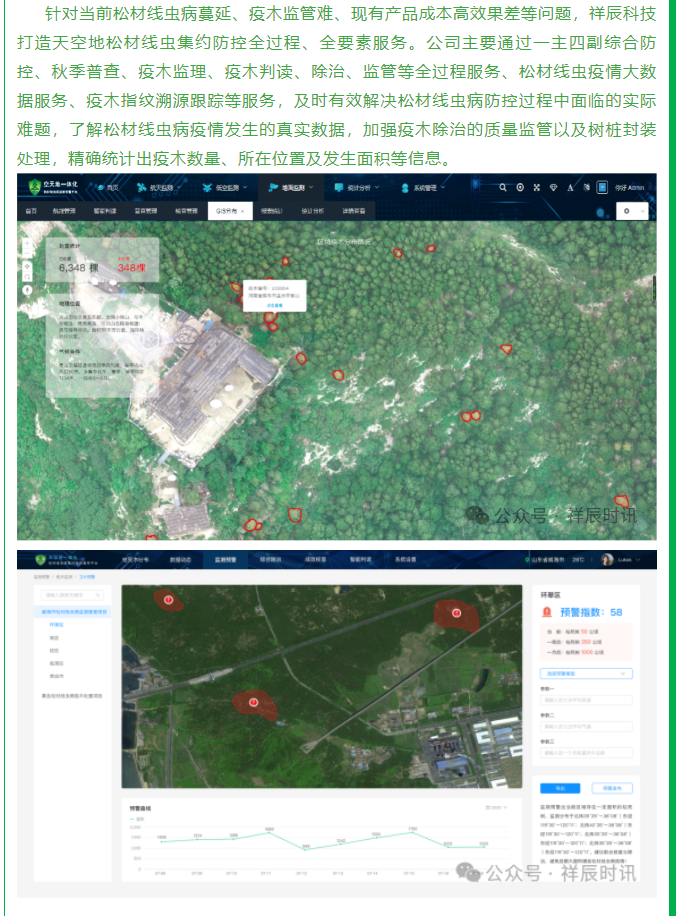Click the 参数一 input field
The image size is (679, 916).
585,700
